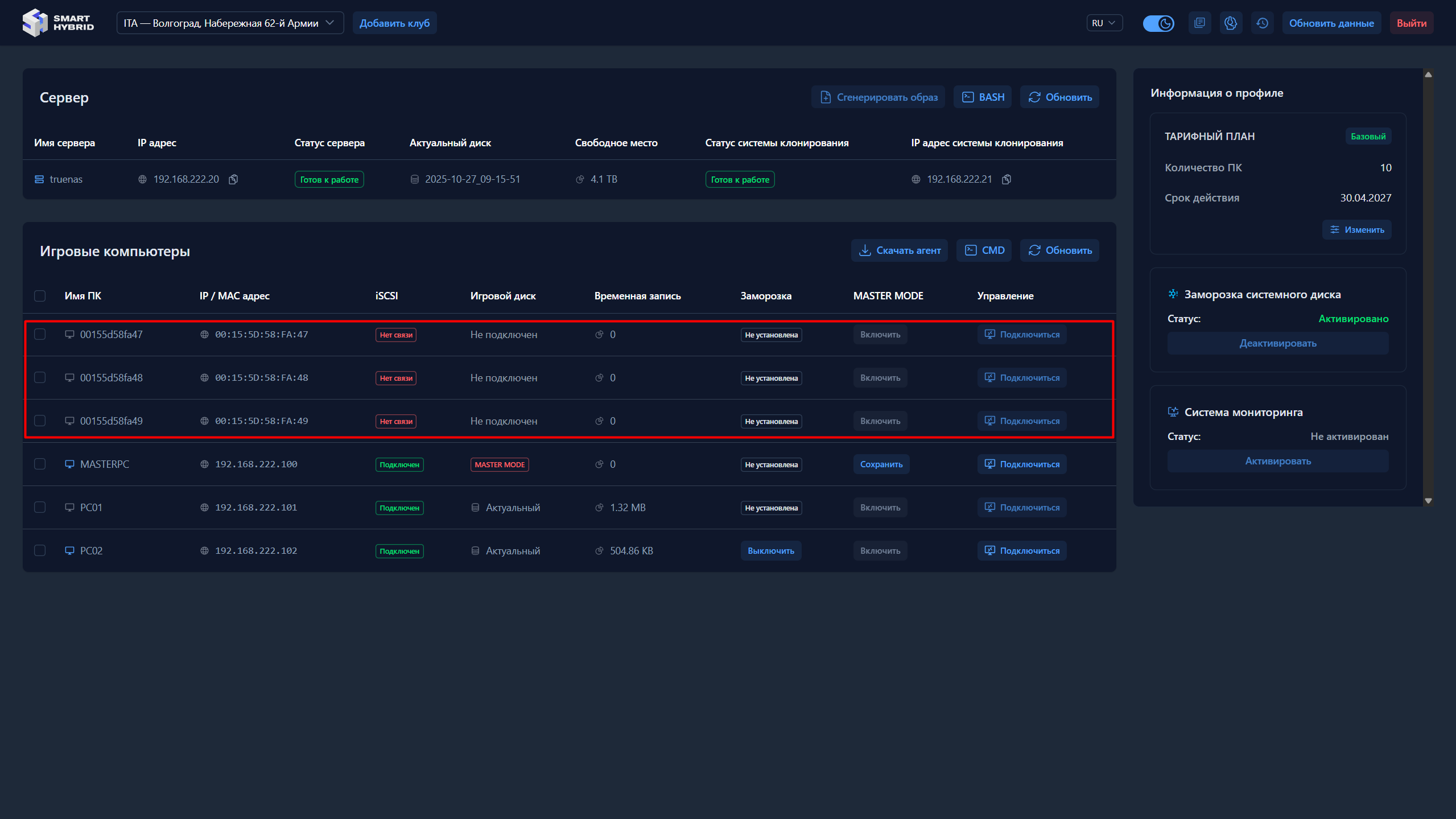1456x819 pixels.
Task: Toggle the dark mode switch
Action: pos(1158,23)
